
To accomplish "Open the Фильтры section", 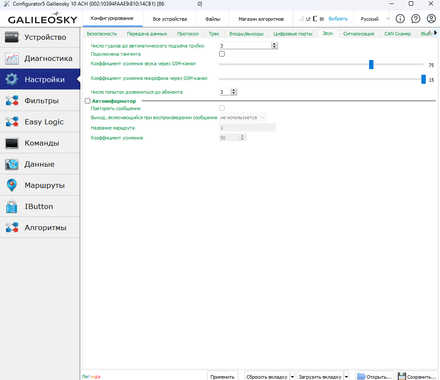I will click(40, 101).
